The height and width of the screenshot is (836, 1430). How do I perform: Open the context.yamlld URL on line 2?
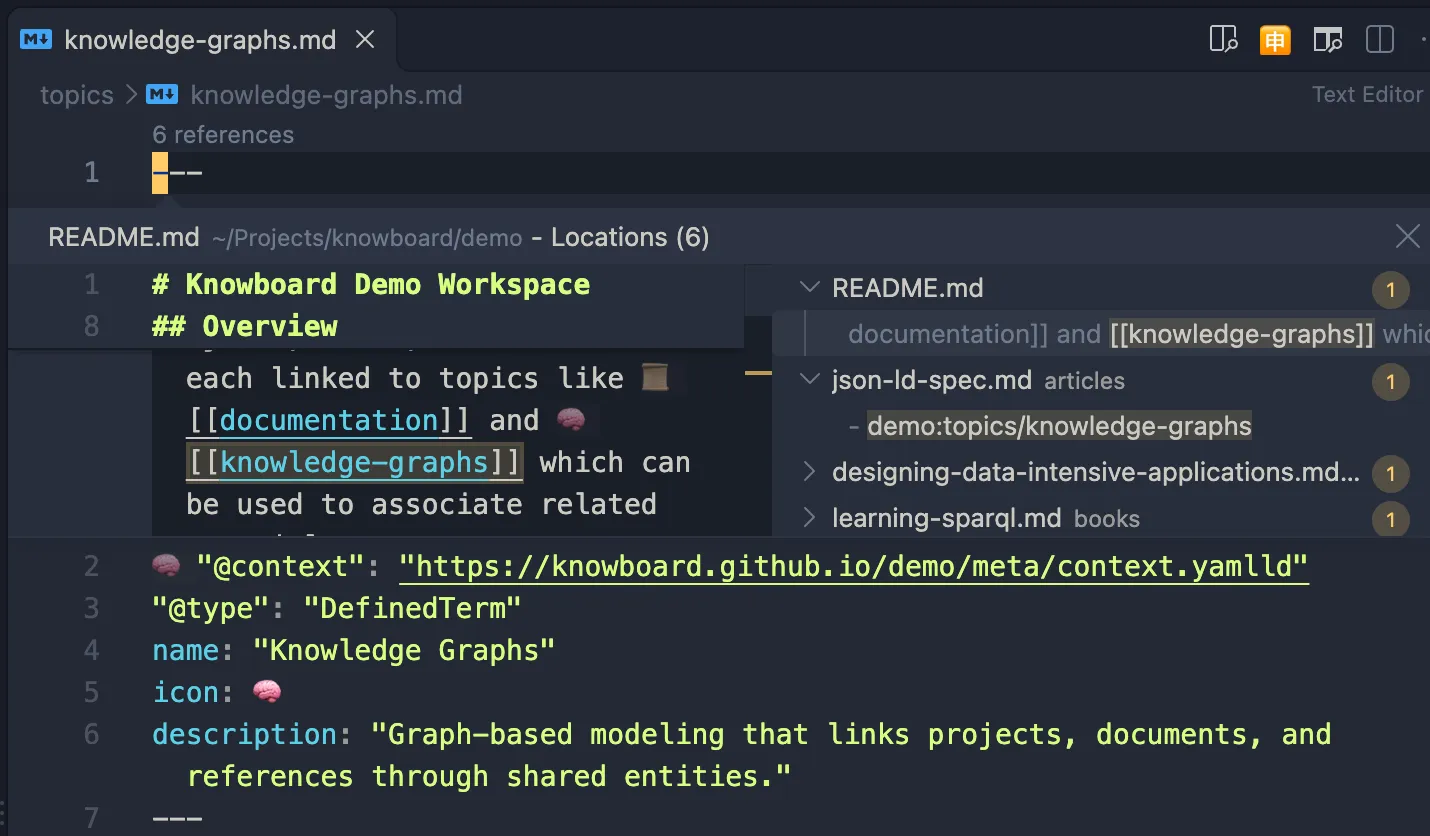click(x=854, y=567)
